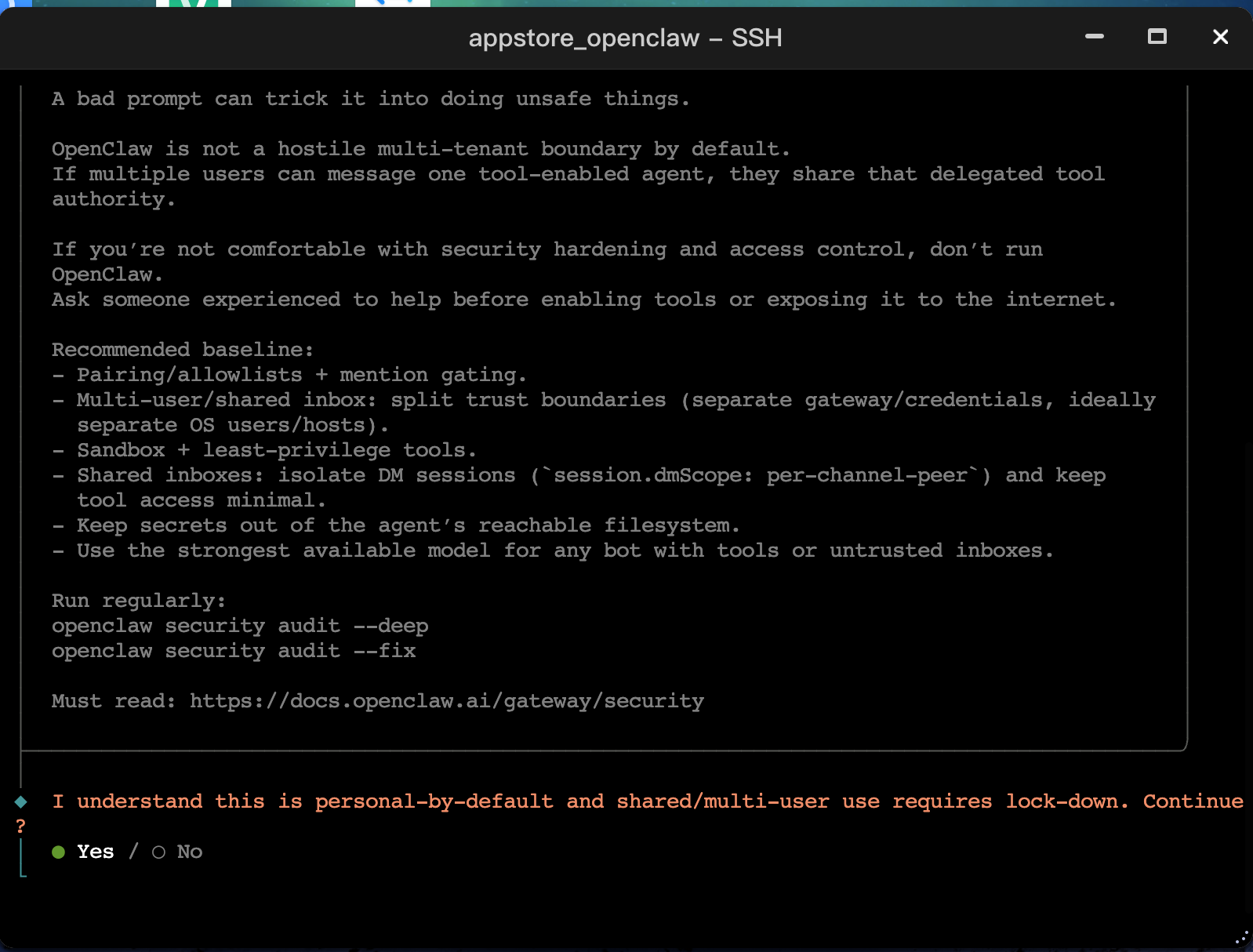Viewport: 1253px width, 952px height.
Task: Click the orange 'Continue' word in prompt
Action: 1192,801
